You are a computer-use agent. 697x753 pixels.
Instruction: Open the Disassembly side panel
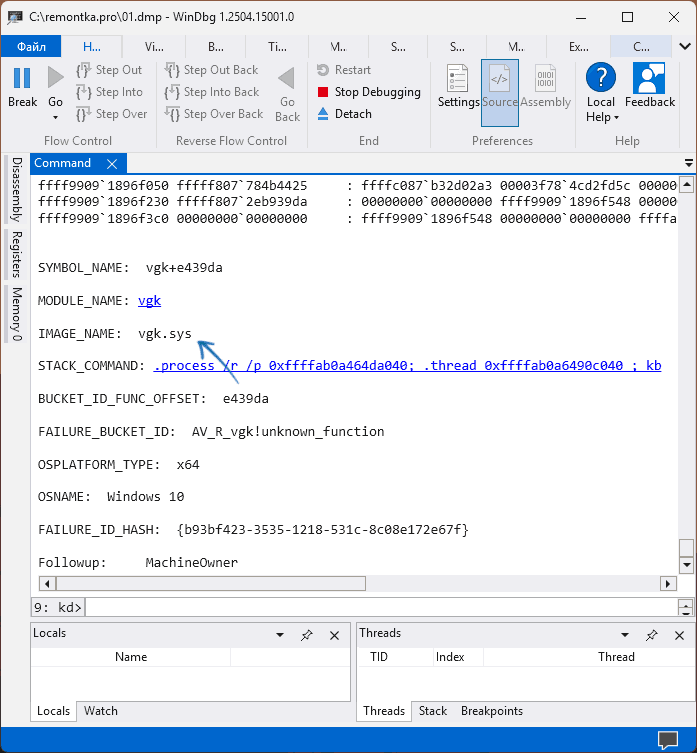(x=17, y=190)
